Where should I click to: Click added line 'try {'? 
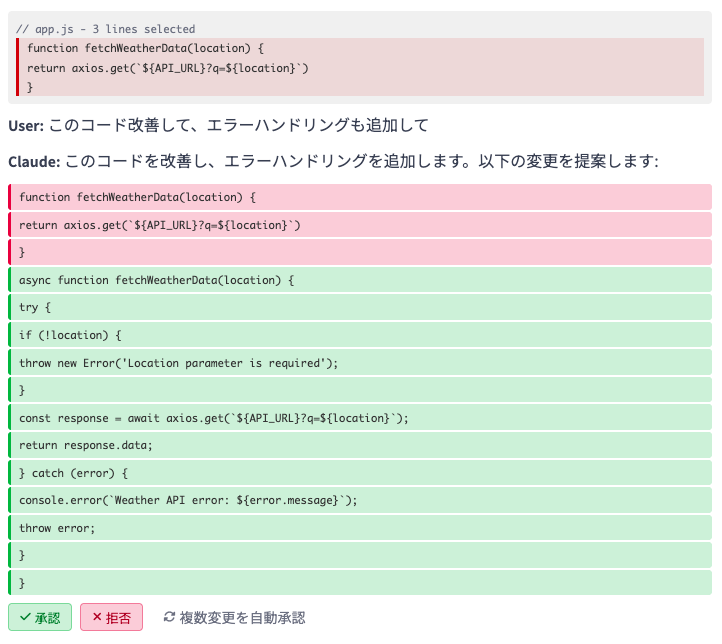pos(360,307)
